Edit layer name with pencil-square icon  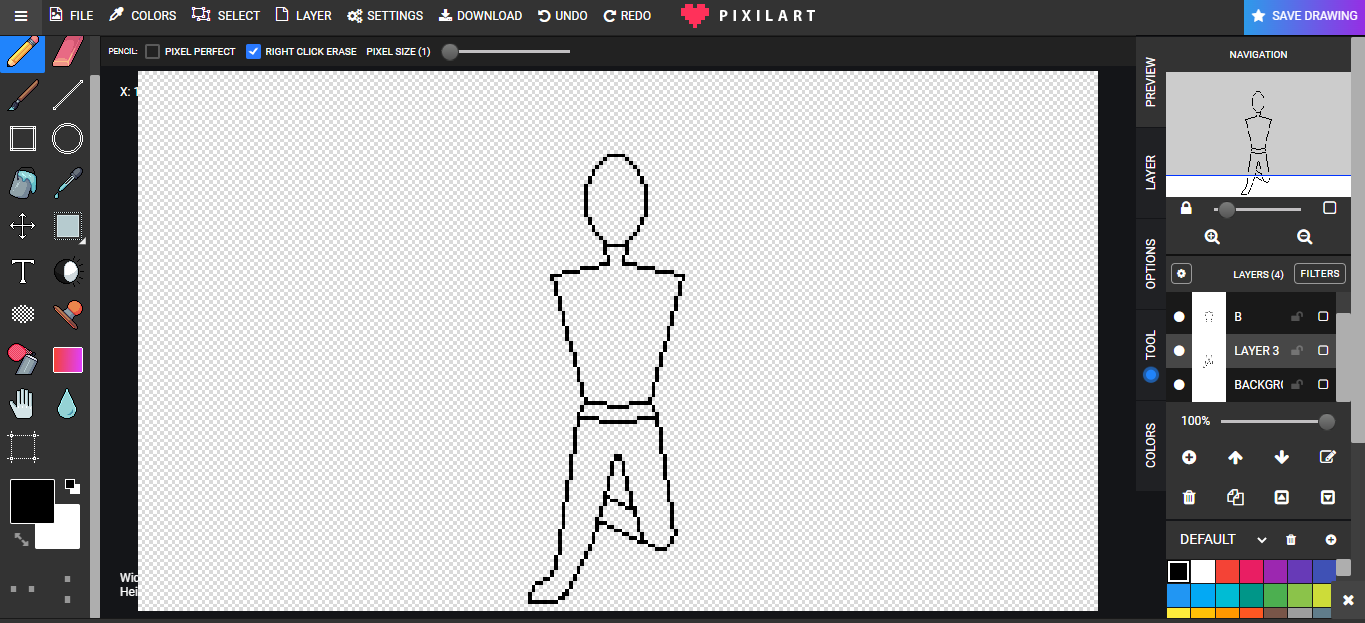(1328, 457)
